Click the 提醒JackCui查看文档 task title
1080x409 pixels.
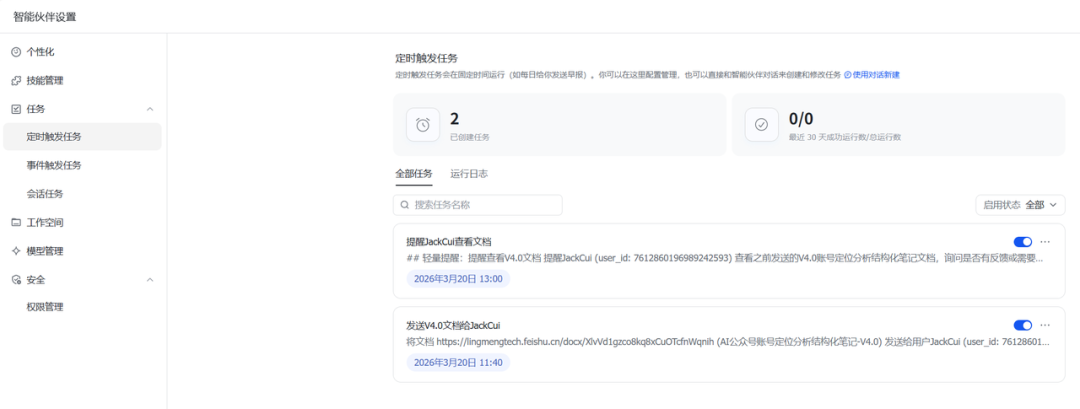(x=448, y=242)
